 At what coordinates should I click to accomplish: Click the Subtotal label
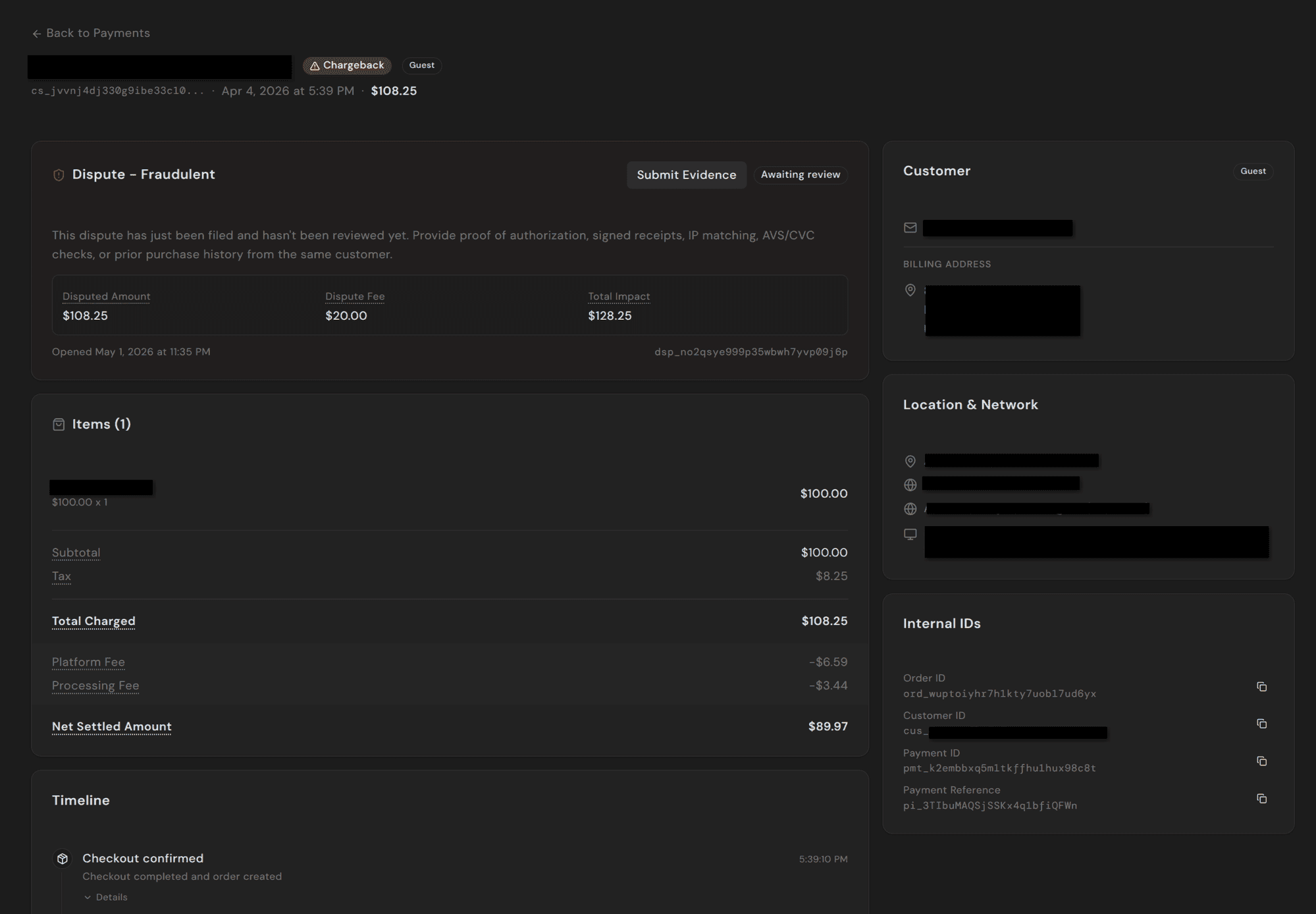pos(76,552)
